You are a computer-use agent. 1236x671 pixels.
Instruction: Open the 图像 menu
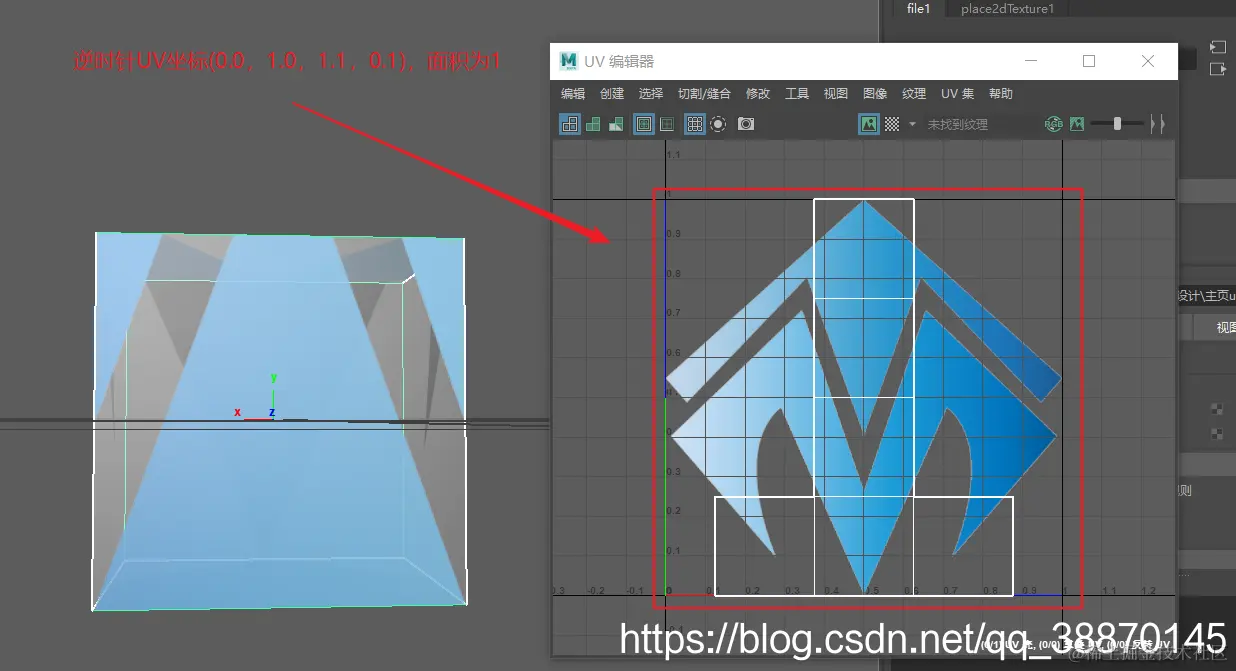tap(875, 94)
